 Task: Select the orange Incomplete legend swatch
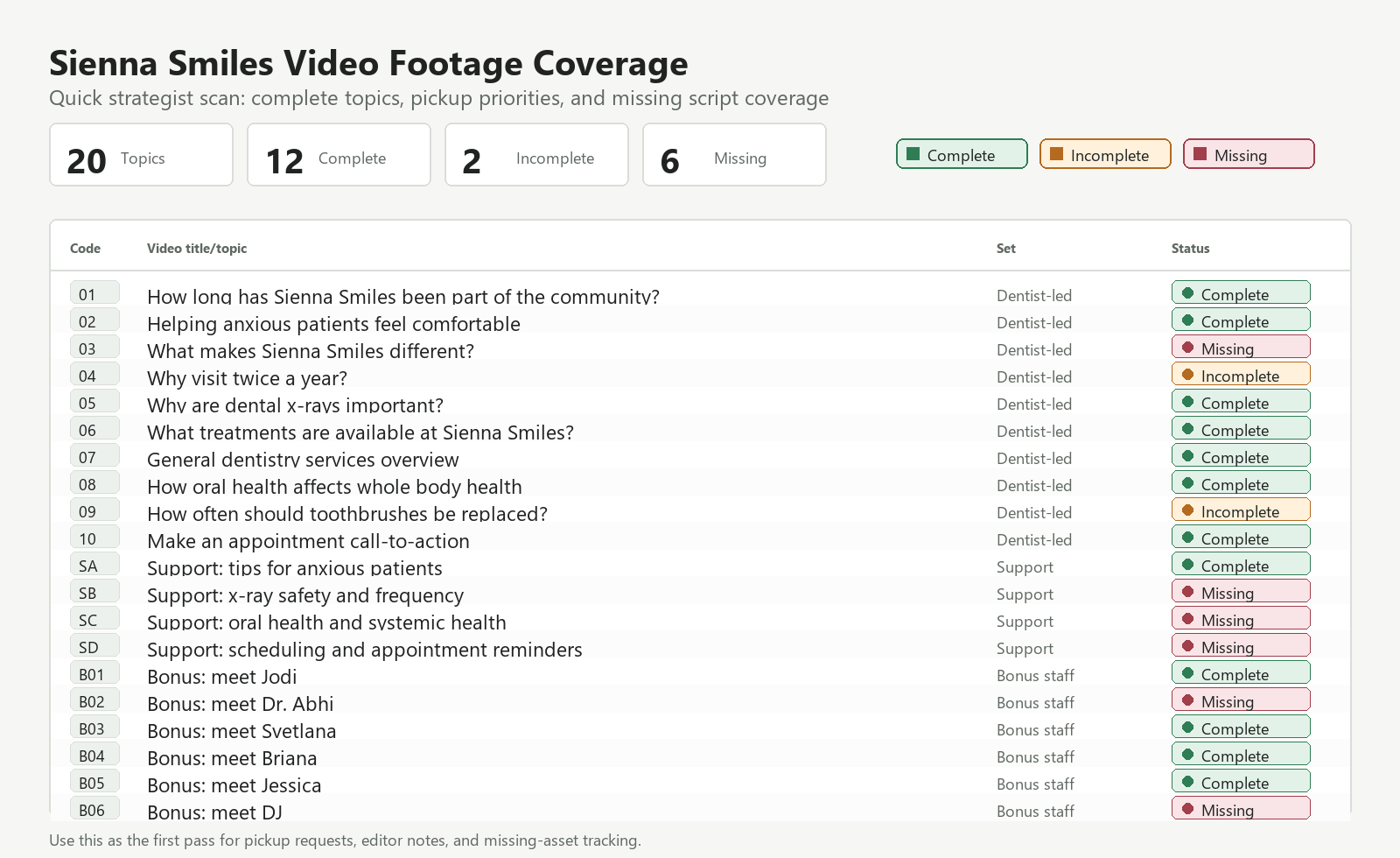1057,154
